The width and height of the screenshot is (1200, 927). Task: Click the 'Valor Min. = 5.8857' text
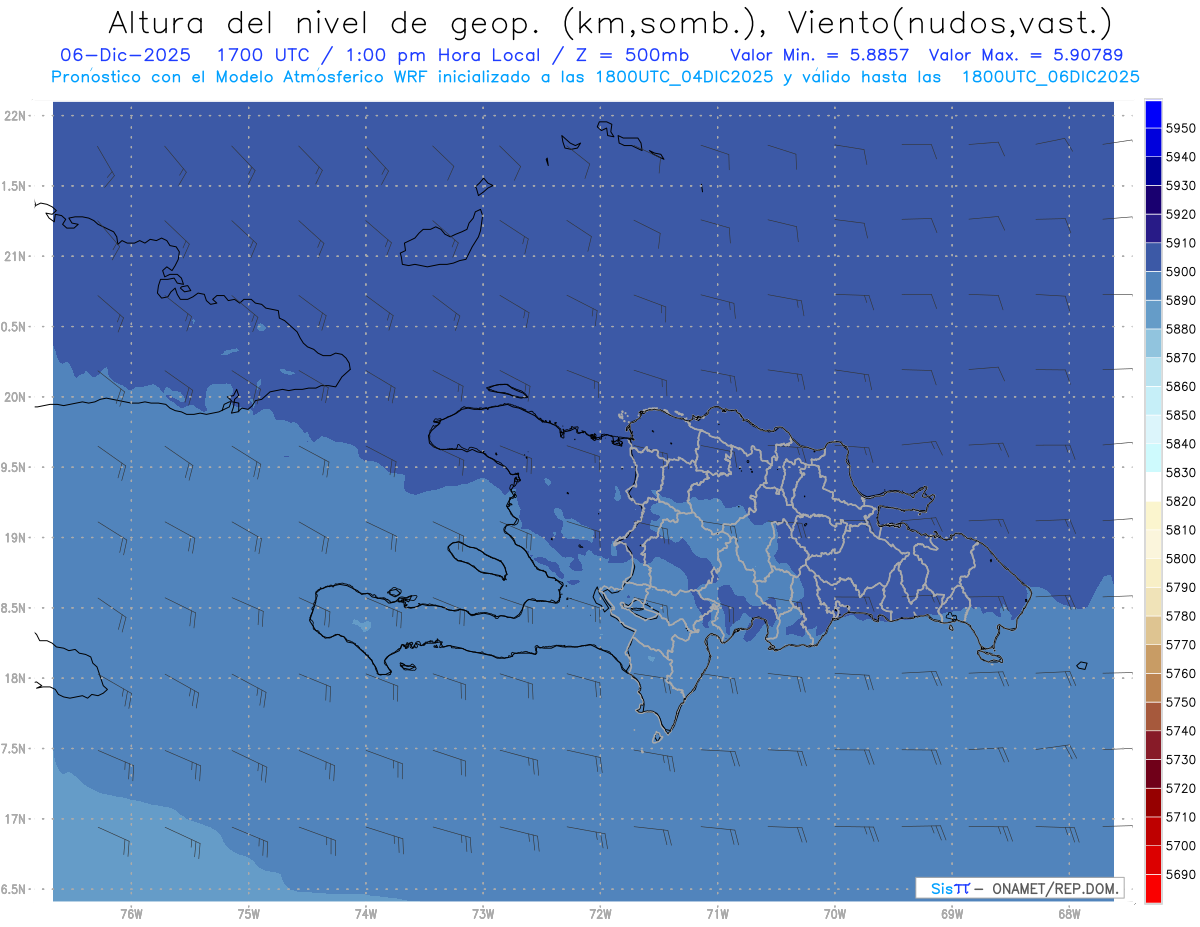point(819,55)
